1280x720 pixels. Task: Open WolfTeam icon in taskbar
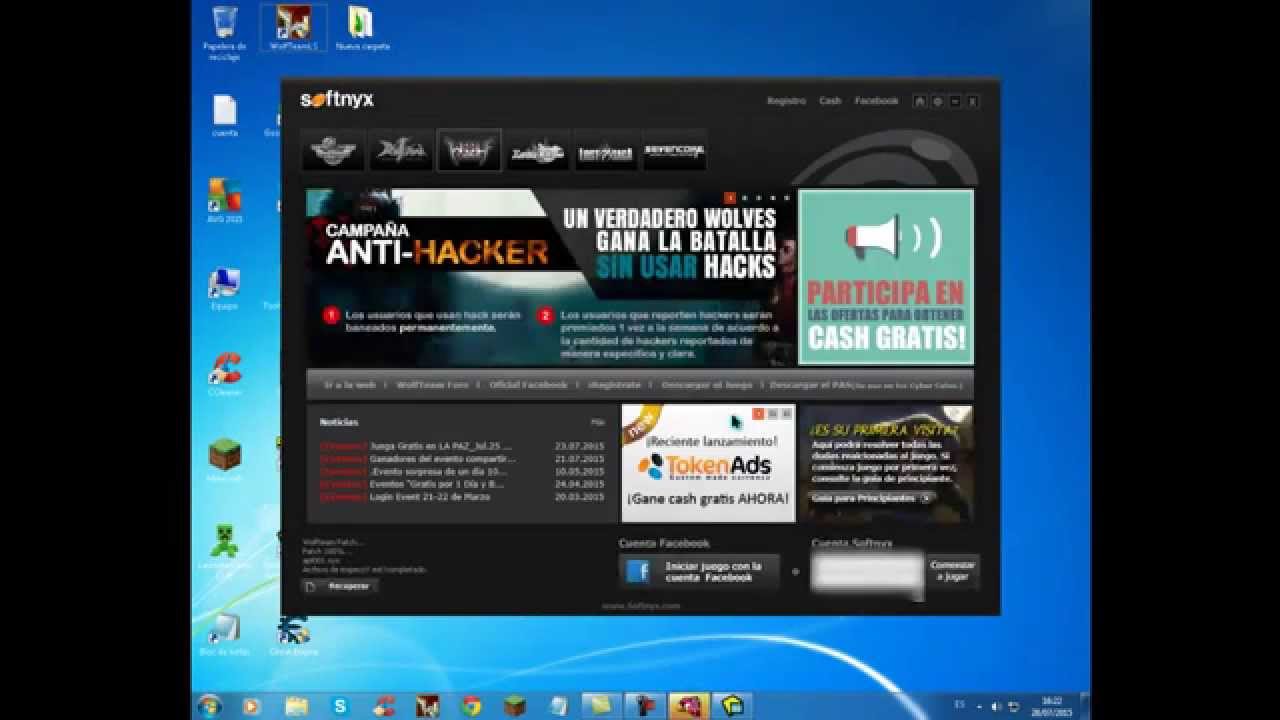(x=427, y=706)
